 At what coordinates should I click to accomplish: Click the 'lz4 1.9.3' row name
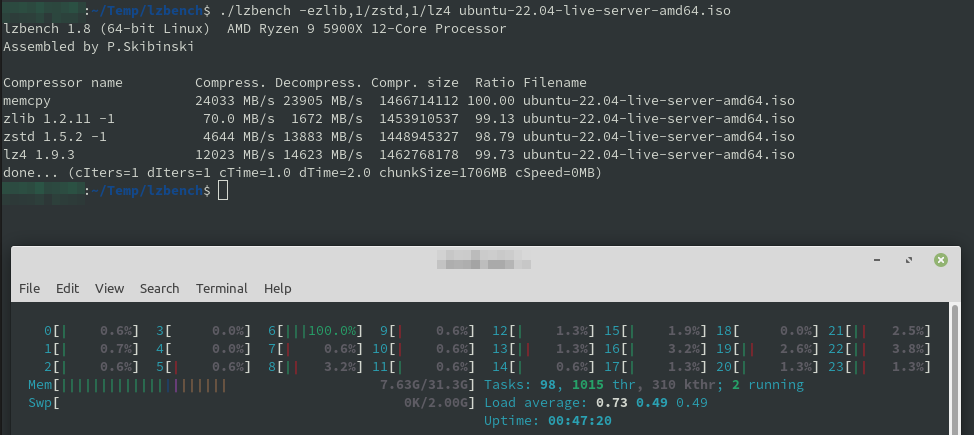pyautogui.click(x=39, y=154)
